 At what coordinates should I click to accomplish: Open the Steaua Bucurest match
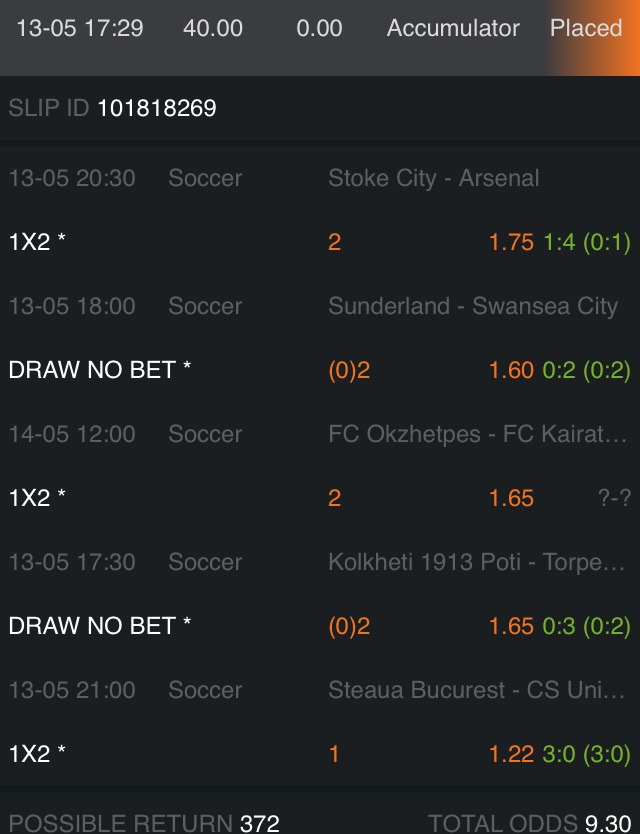(x=476, y=691)
